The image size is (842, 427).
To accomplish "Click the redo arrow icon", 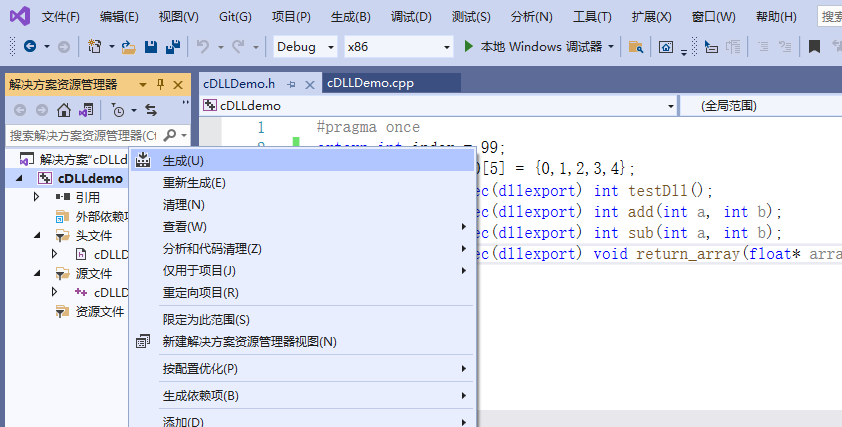I will pos(238,47).
